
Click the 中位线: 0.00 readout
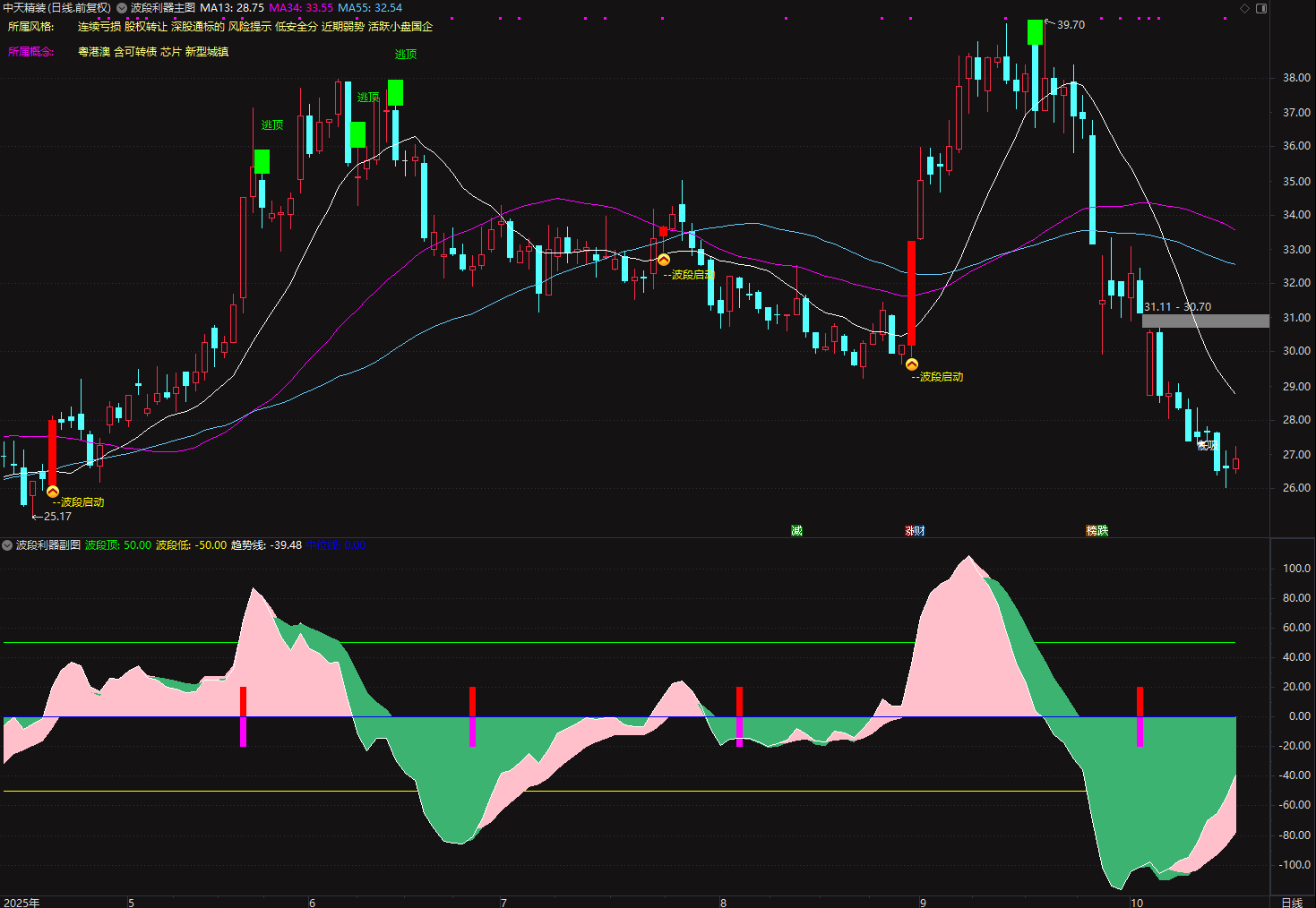[x=337, y=545]
